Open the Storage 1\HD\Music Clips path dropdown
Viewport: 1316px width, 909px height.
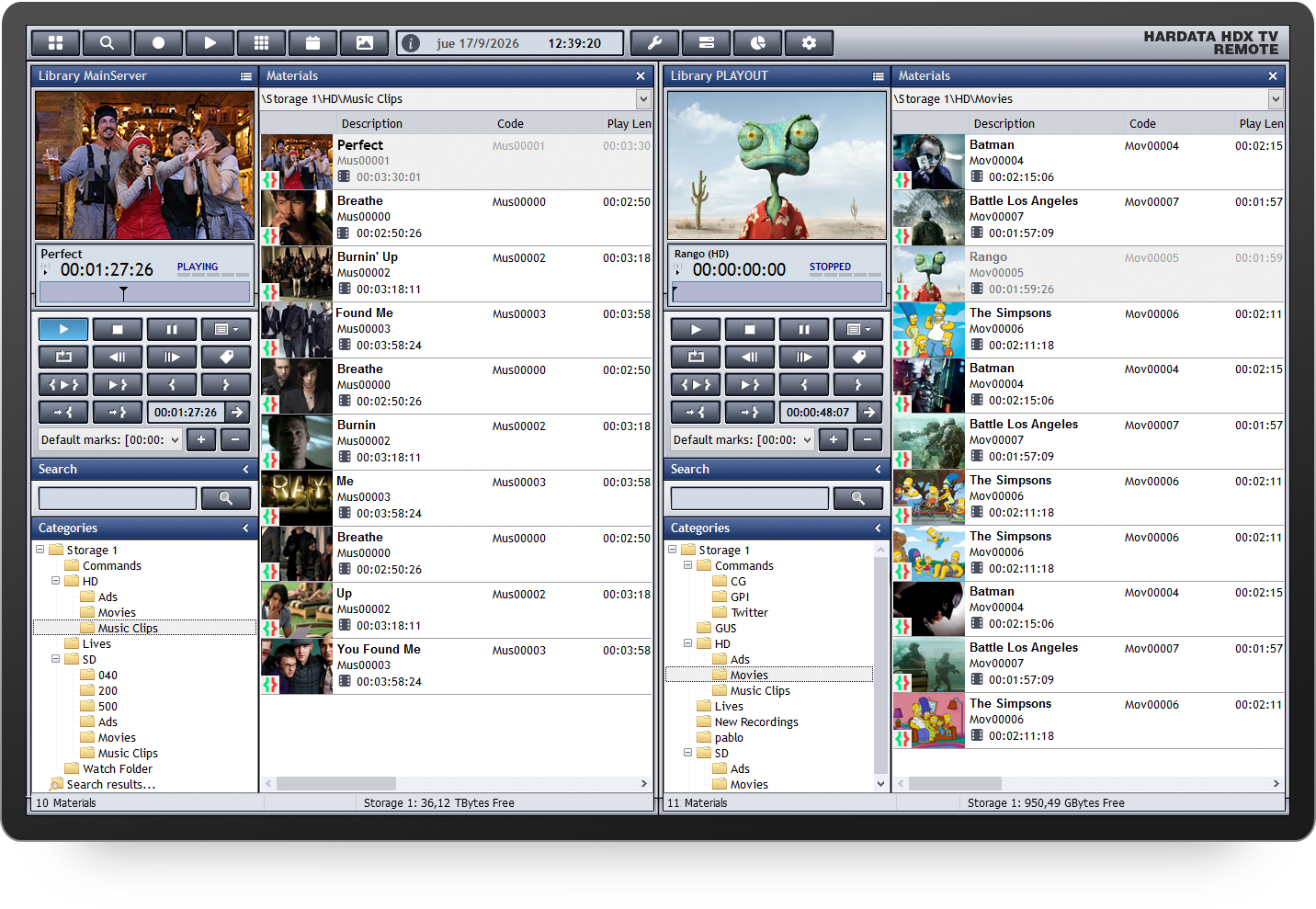(x=643, y=99)
